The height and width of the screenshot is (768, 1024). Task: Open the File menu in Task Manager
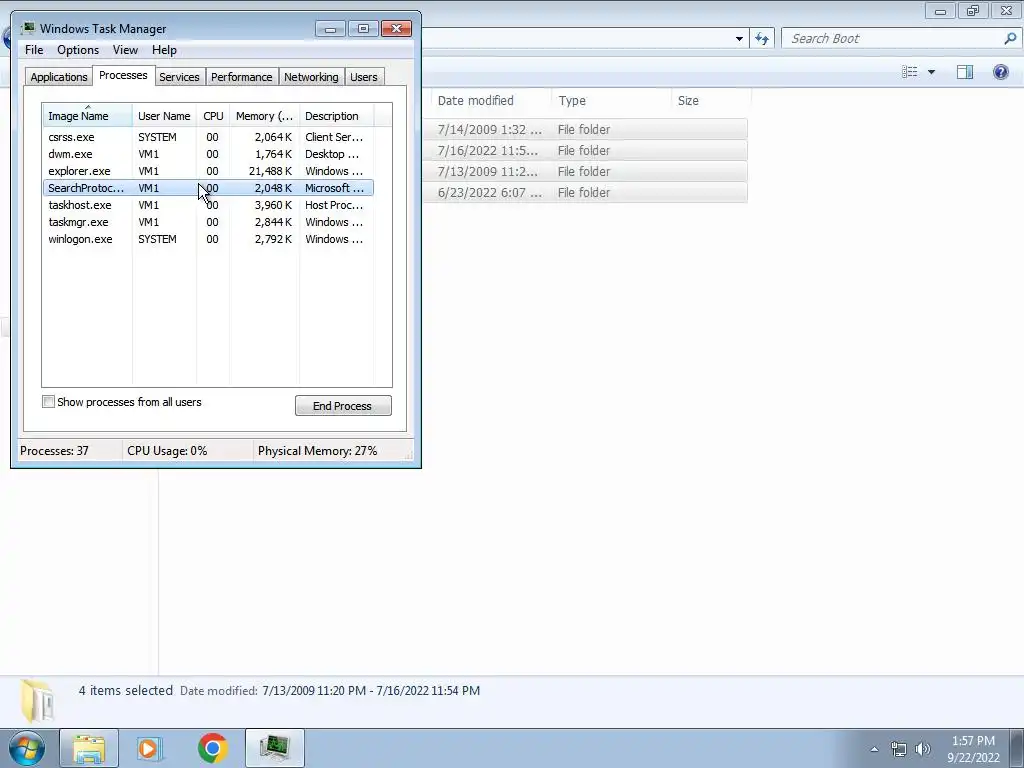coord(34,50)
